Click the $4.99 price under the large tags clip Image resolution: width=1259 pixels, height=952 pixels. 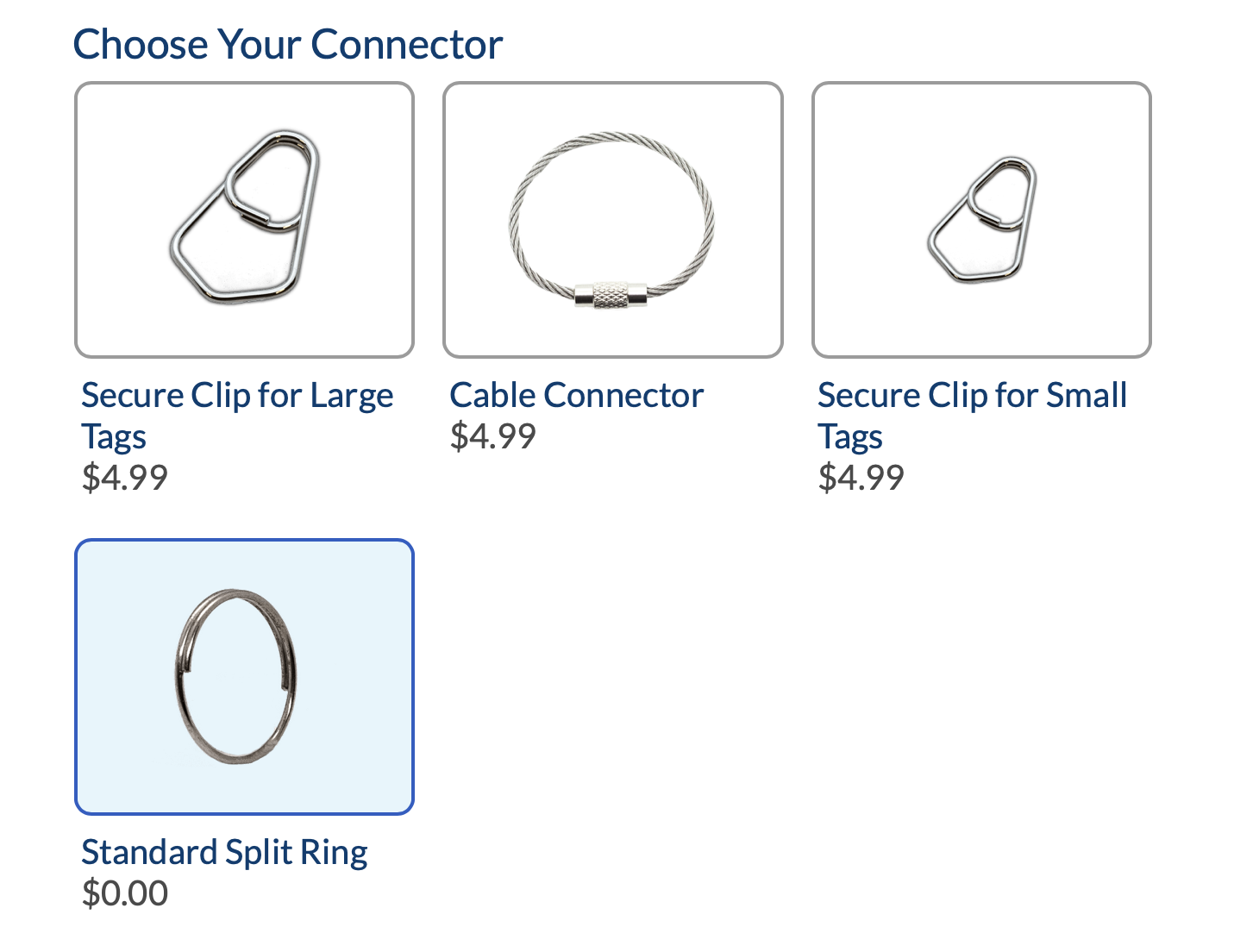coord(124,478)
